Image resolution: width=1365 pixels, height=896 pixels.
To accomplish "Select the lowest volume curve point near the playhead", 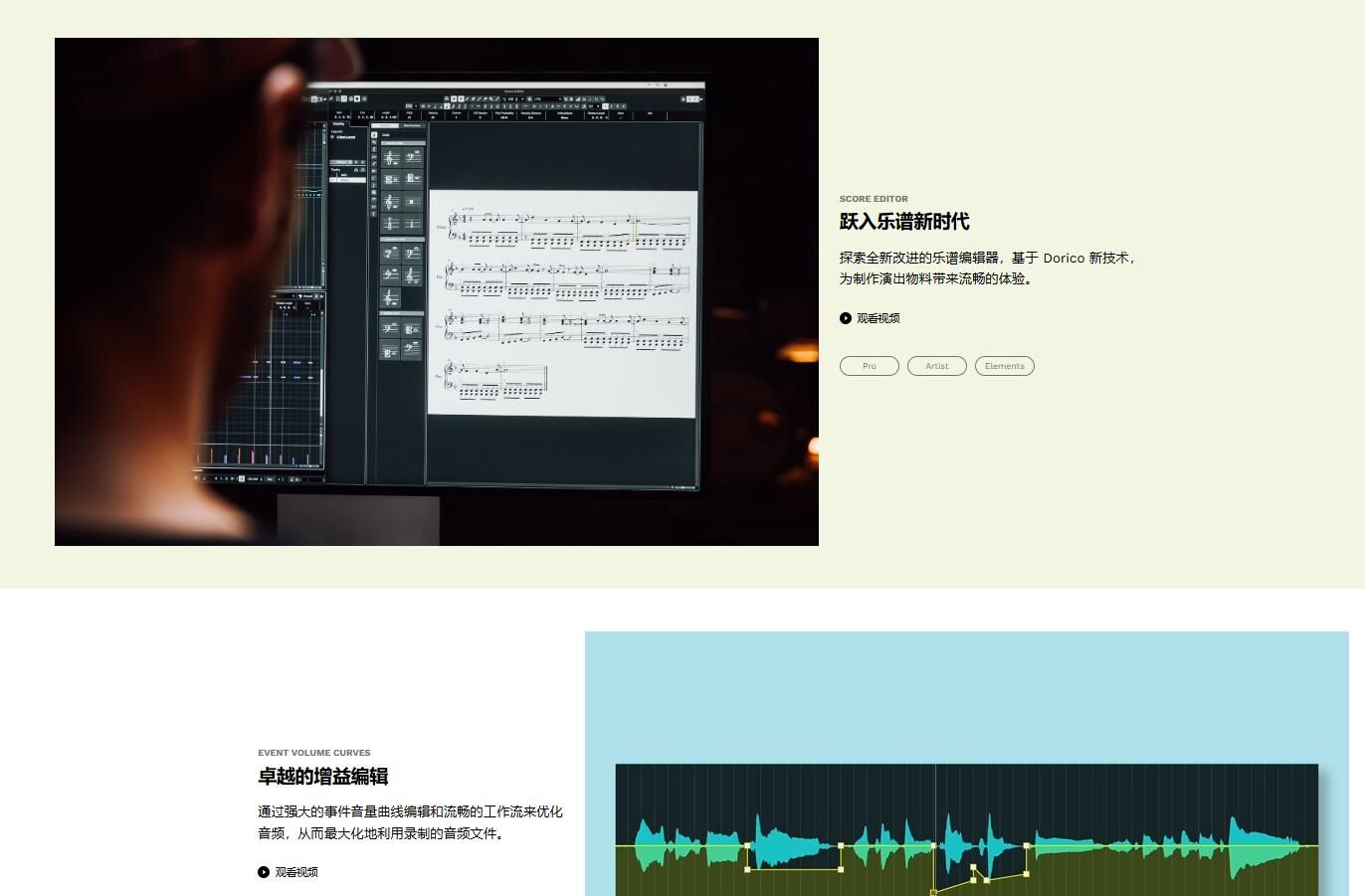I will (933, 892).
